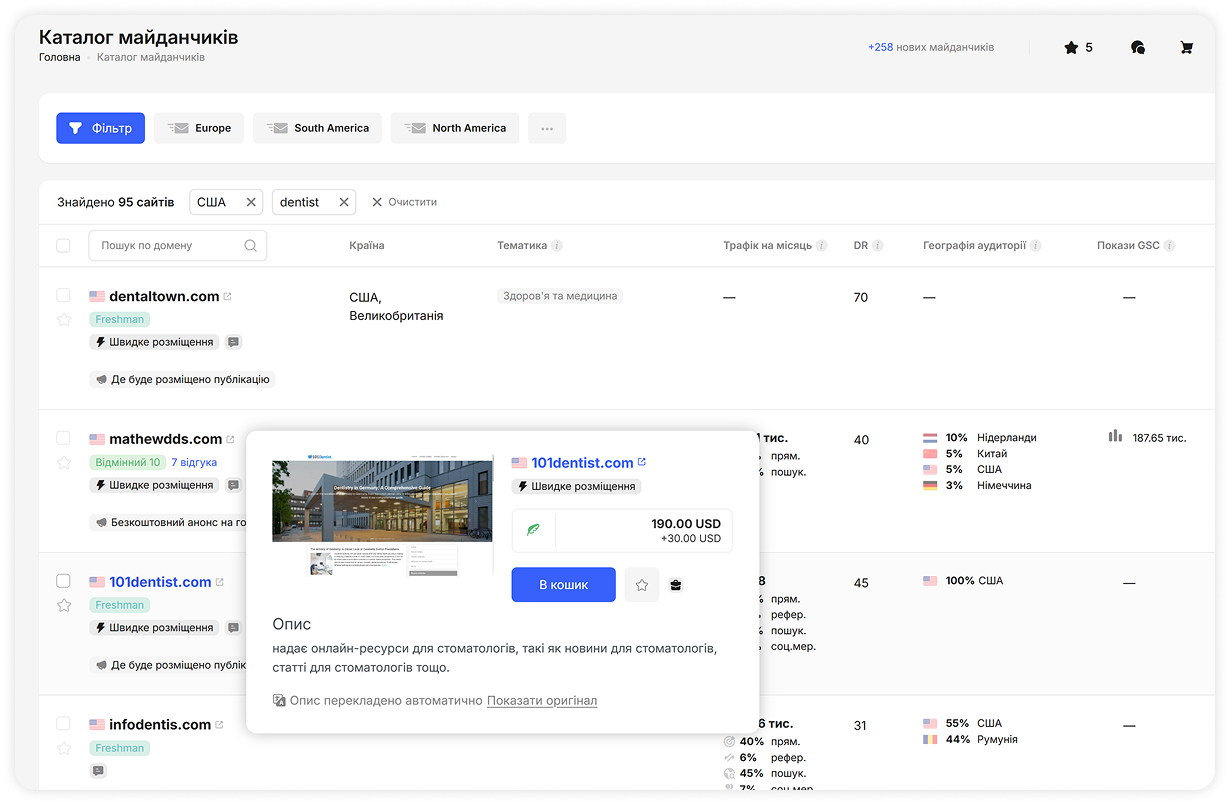The image size is (1230, 805).
Task: Open the chat messages icon
Action: coord(1137,47)
